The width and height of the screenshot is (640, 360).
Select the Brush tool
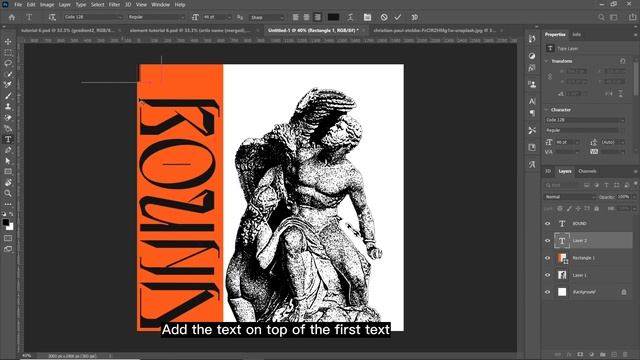click(x=8, y=96)
